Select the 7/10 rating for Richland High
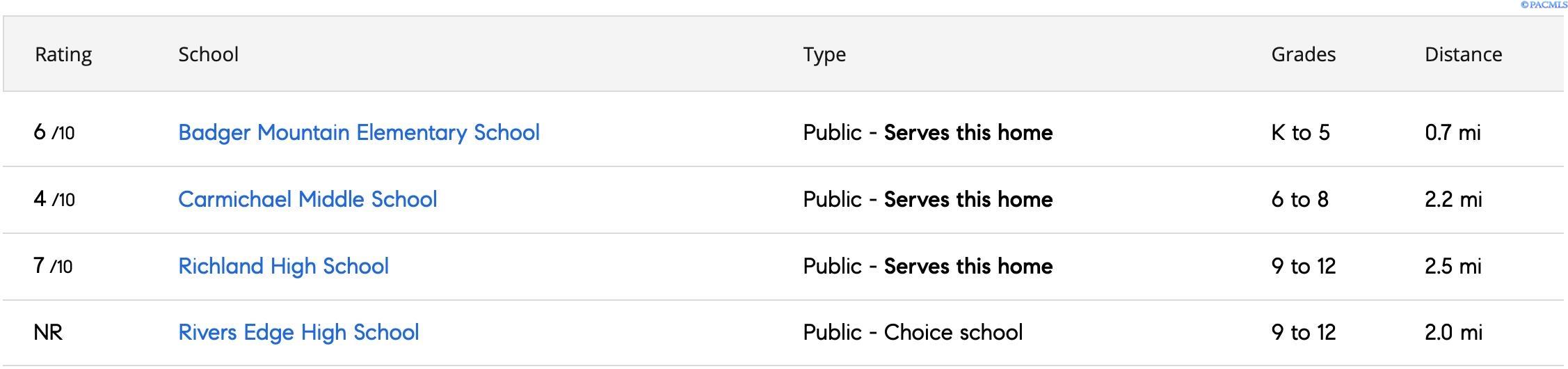Viewport: 1568px width, 369px height. (x=53, y=266)
